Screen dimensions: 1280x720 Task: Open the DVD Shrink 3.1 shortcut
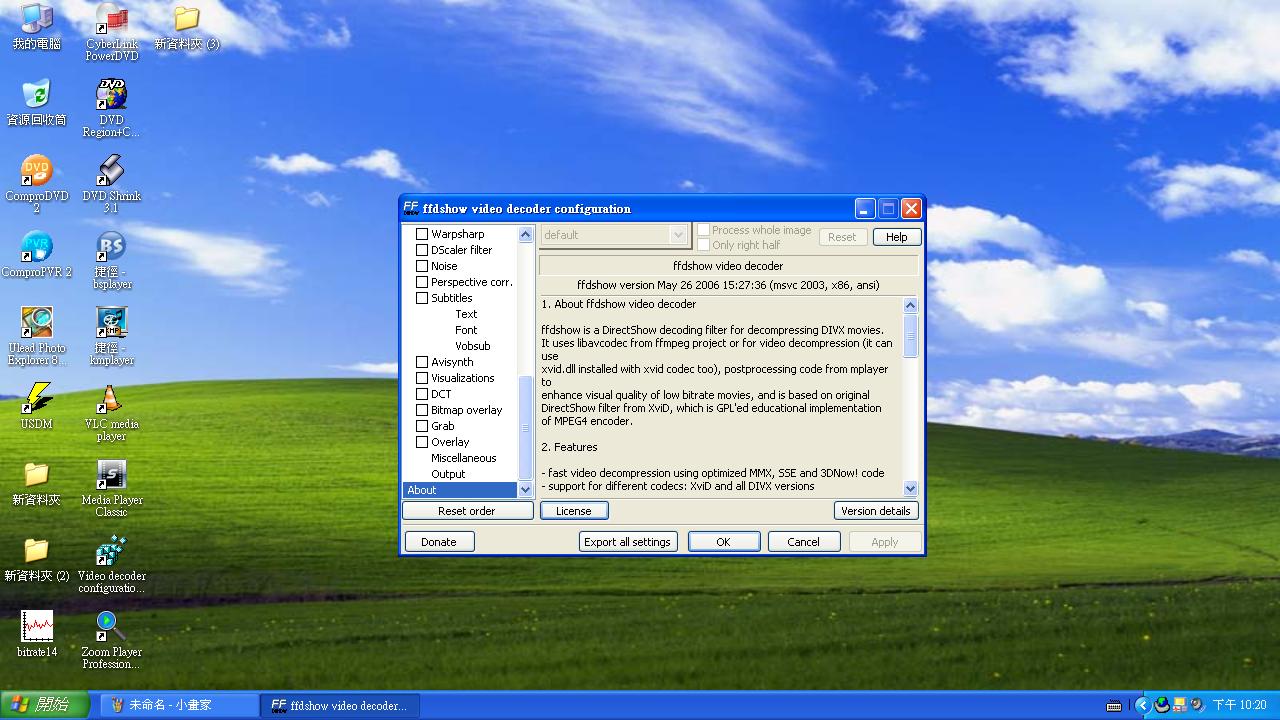[x=111, y=172]
